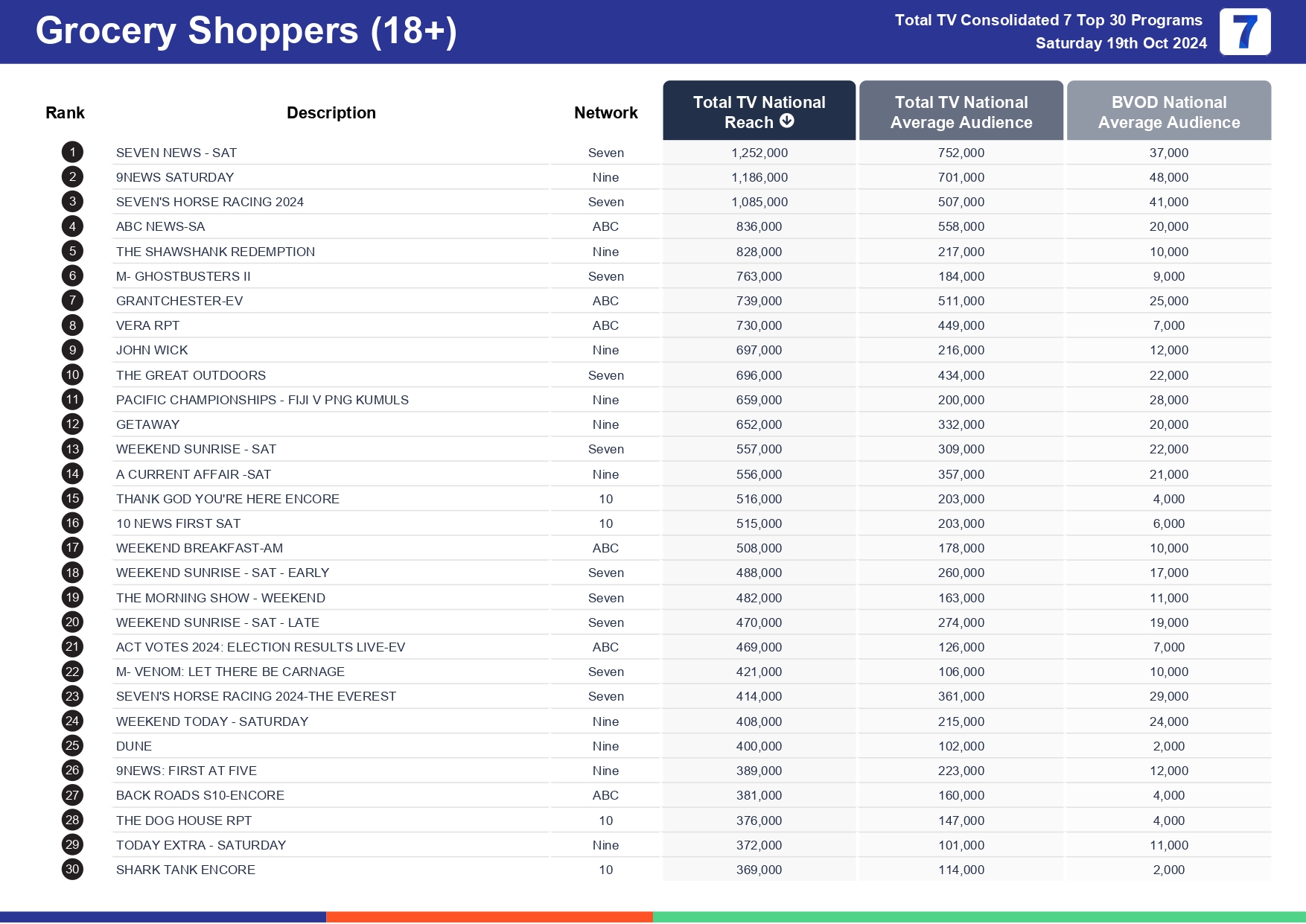The height and width of the screenshot is (924, 1306).
Task: Select the SEVEN NEWS - SAT program row
Action: (176, 153)
